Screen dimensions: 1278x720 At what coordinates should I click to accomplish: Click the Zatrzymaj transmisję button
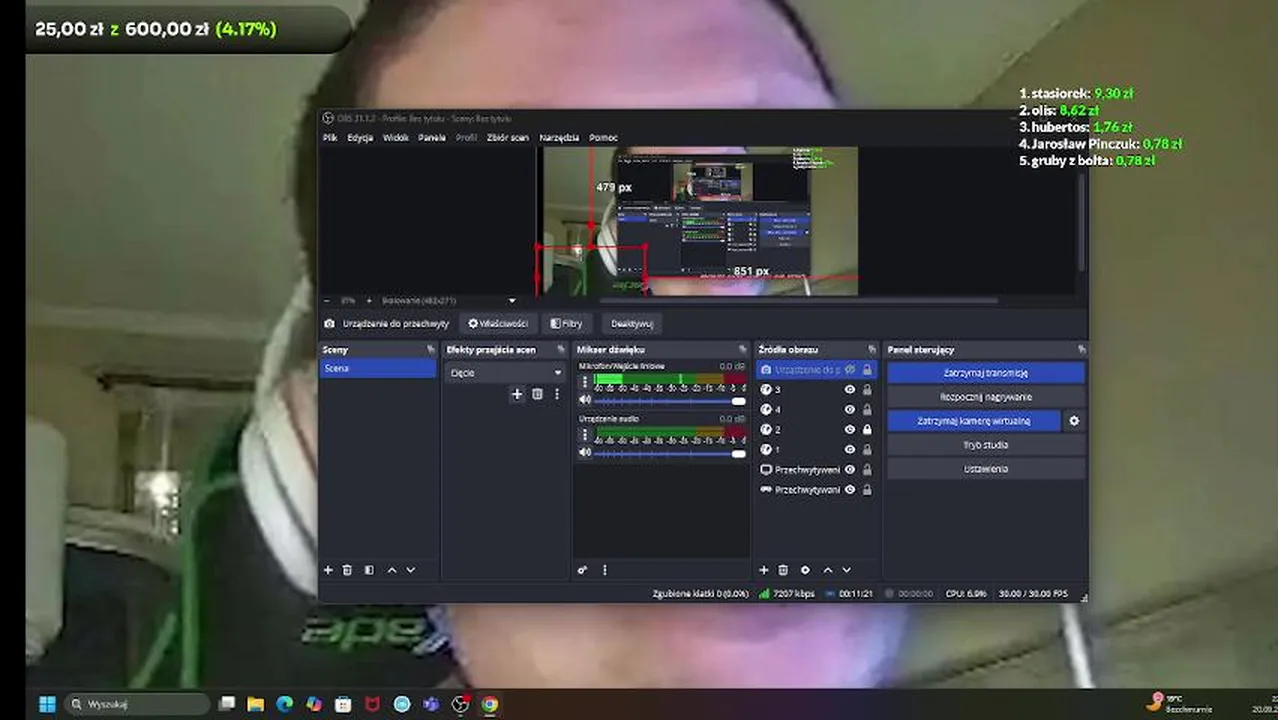(x=986, y=373)
